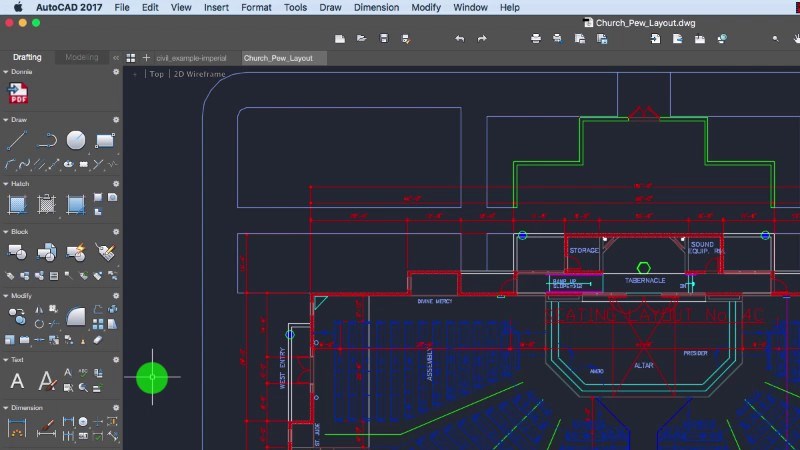The width and height of the screenshot is (800, 450).
Task: Click the plus button to add drawing tab
Action: pyautogui.click(x=146, y=58)
